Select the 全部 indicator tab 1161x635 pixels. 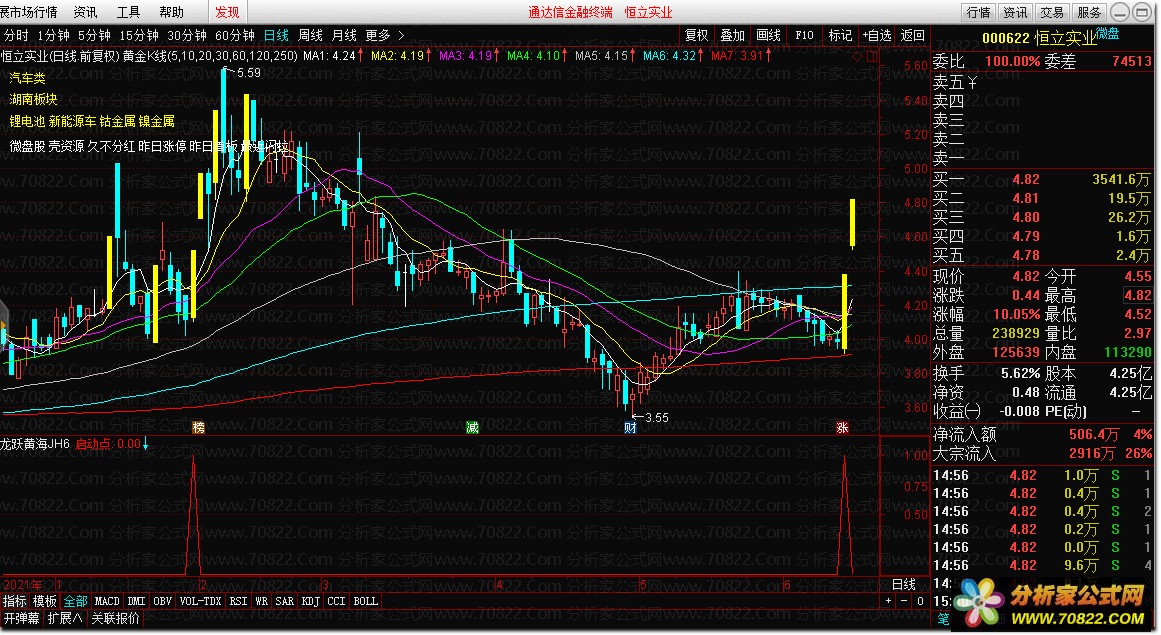pyautogui.click(x=76, y=601)
